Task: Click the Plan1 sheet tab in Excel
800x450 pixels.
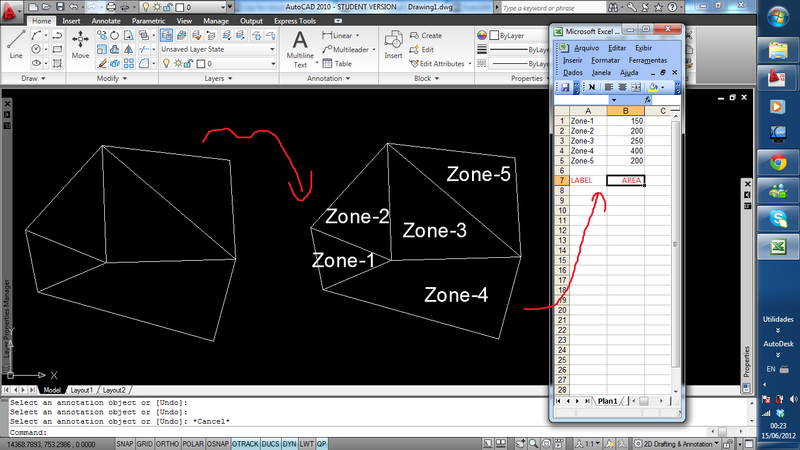Action: tap(607, 401)
